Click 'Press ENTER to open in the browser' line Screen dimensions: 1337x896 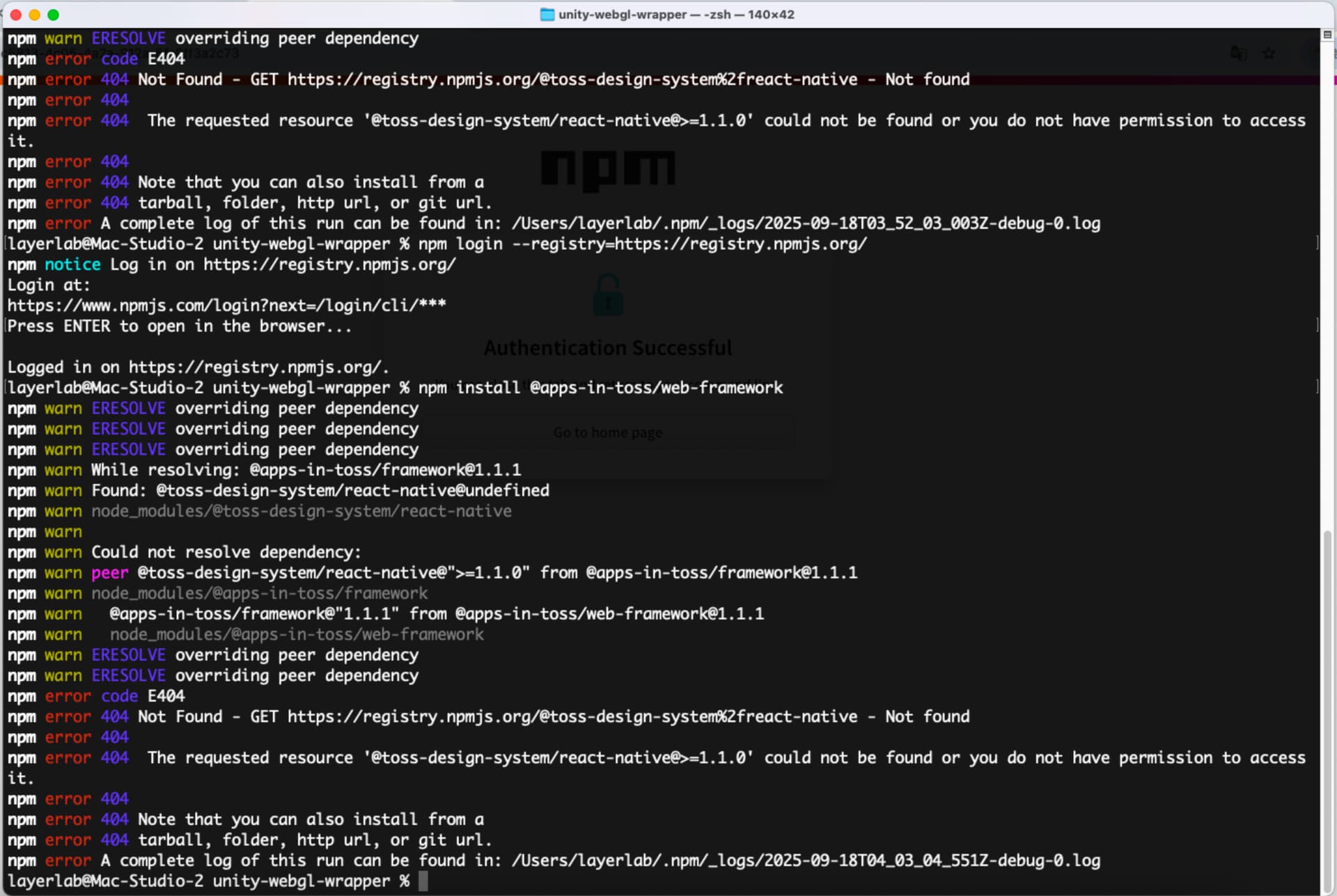coord(179,327)
